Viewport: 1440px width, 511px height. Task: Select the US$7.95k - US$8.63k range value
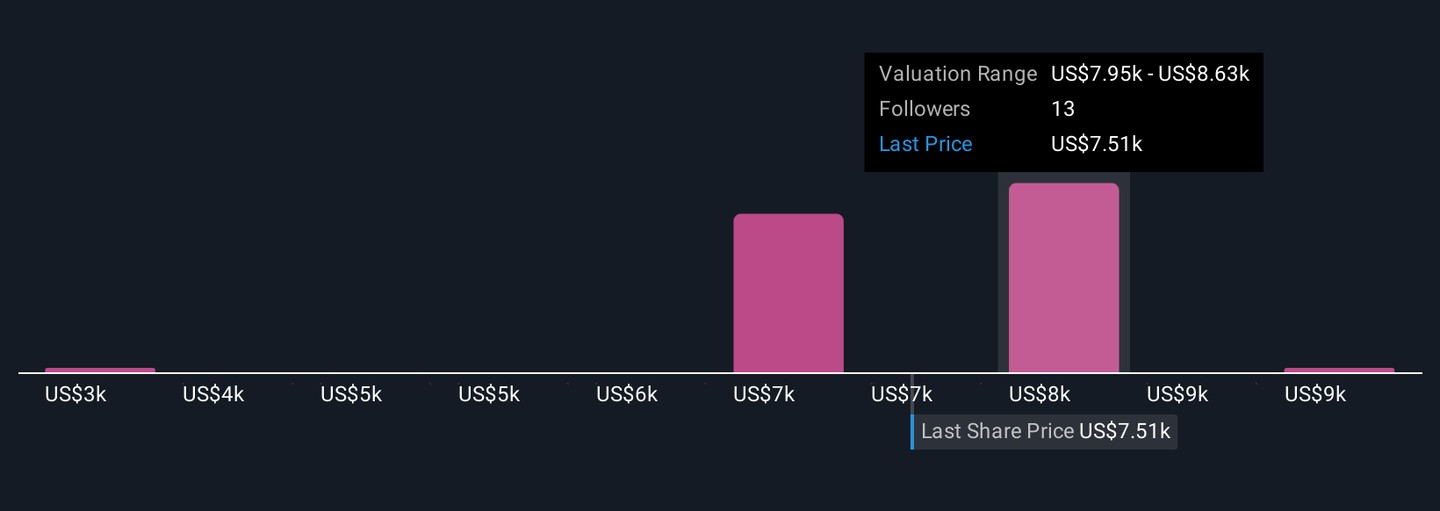tap(1149, 74)
